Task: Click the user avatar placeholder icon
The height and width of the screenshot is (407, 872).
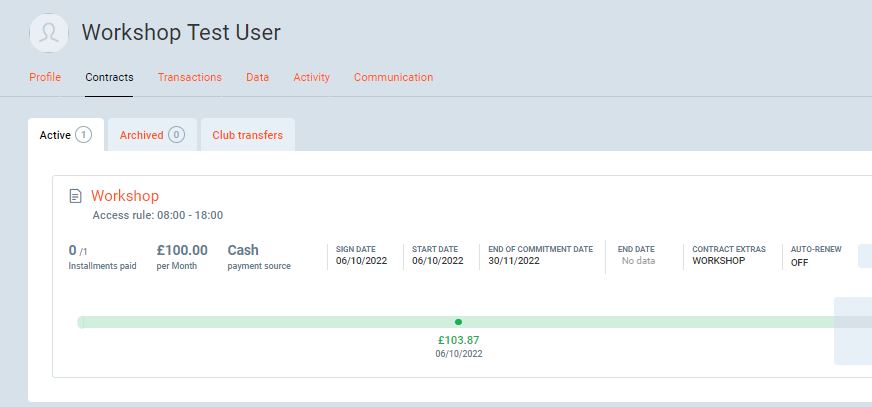Action: tap(49, 33)
